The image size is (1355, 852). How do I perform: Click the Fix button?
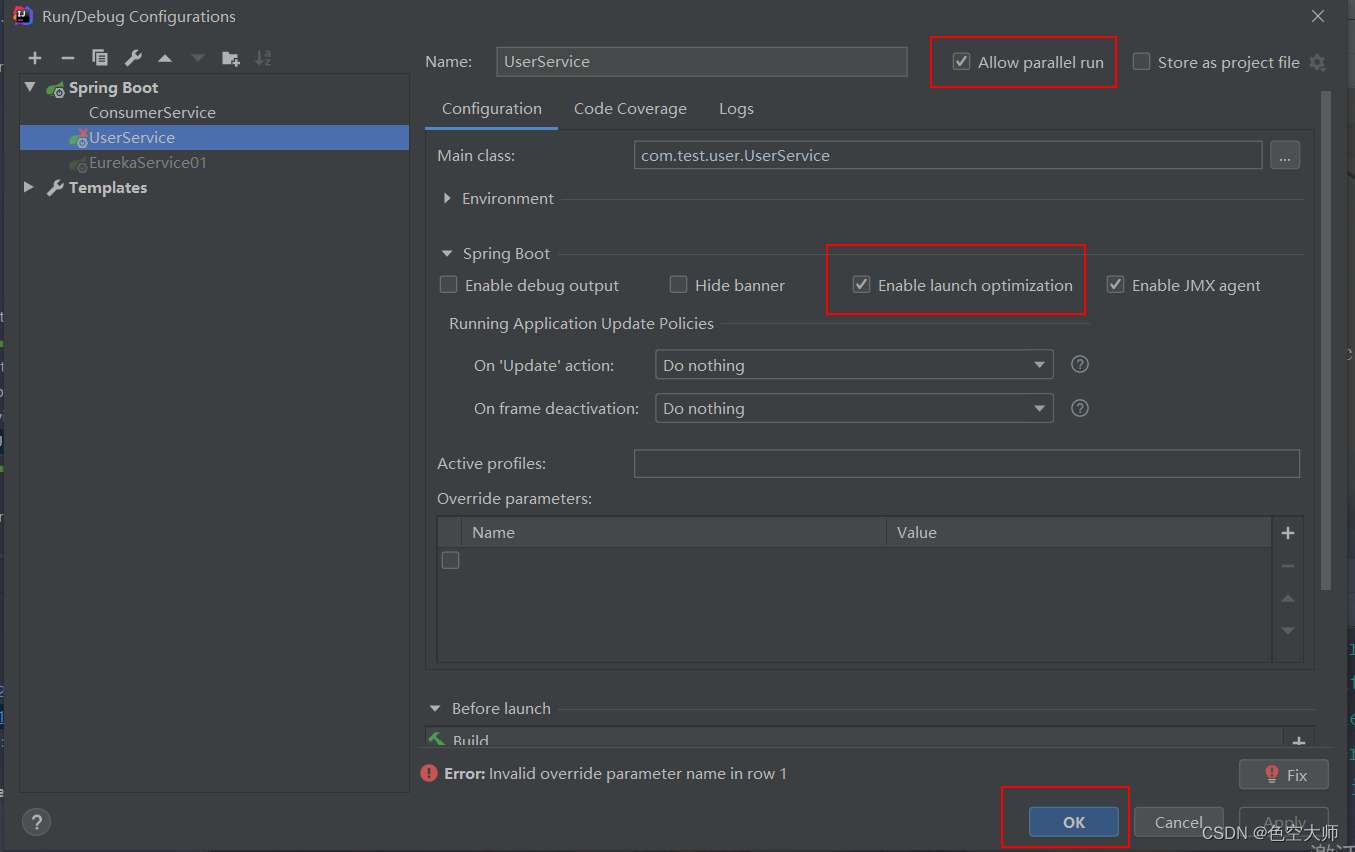point(1284,774)
